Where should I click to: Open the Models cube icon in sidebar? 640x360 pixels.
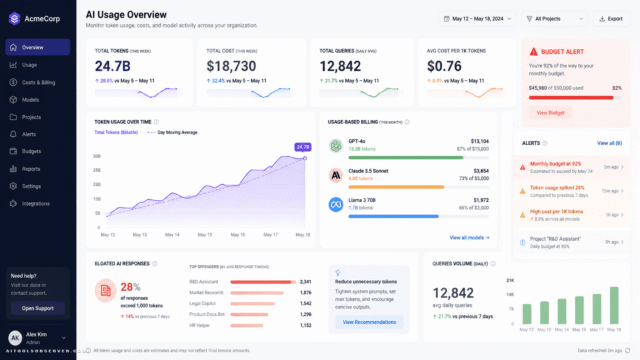click(13, 100)
